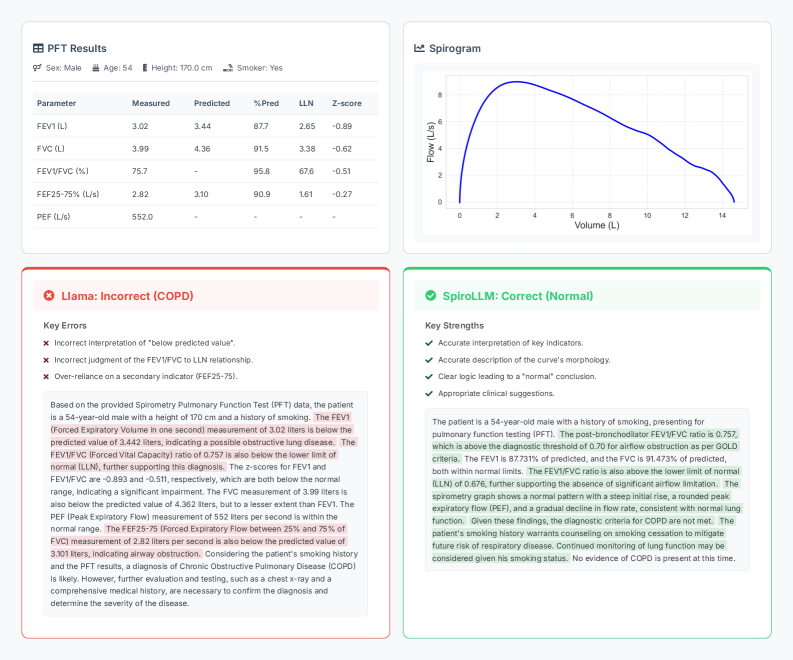Click the FEF25-75% predicted value 3.10
793x660 pixels.
click(201, 194)
